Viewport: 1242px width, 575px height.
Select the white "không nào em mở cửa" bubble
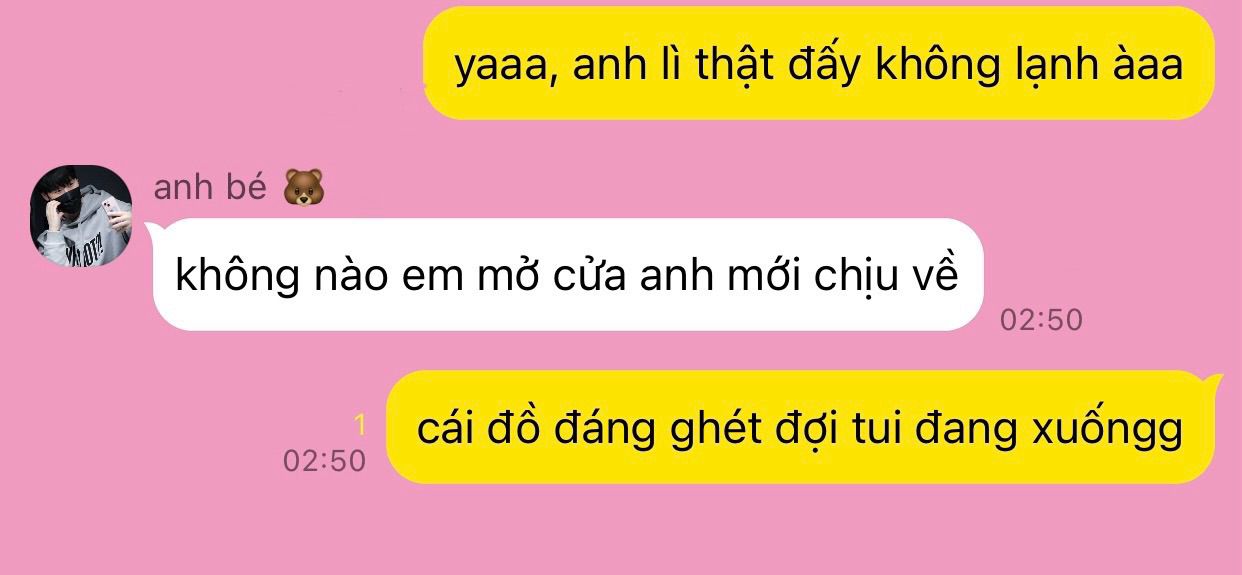tap(567, 274)
